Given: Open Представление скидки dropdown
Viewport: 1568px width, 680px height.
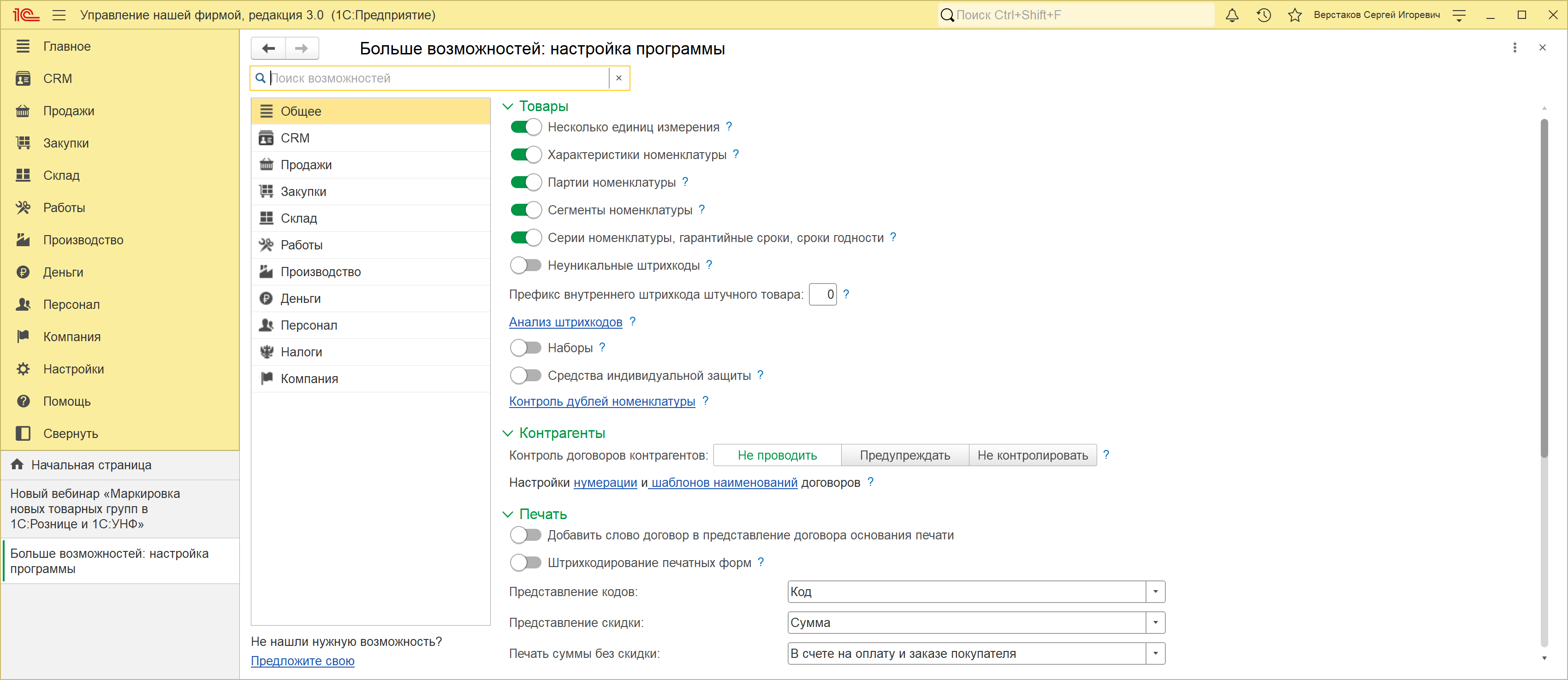Looking at the screenshot, I should click(x=1155, y=623).
